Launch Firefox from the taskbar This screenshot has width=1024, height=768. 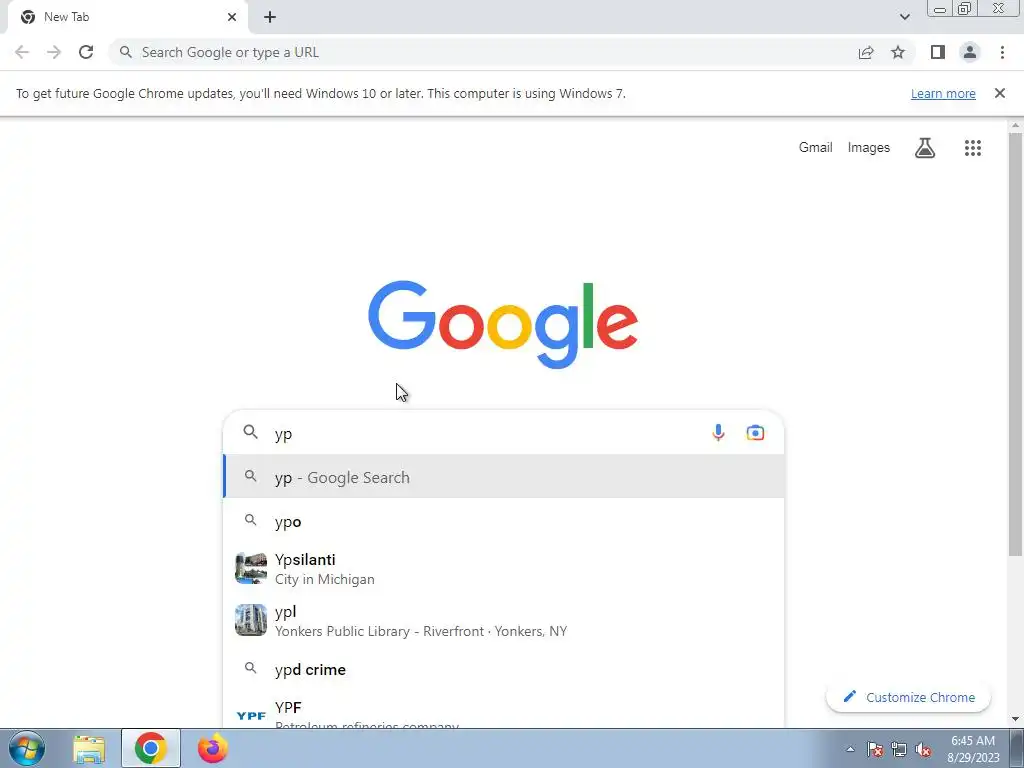[213, 748]
